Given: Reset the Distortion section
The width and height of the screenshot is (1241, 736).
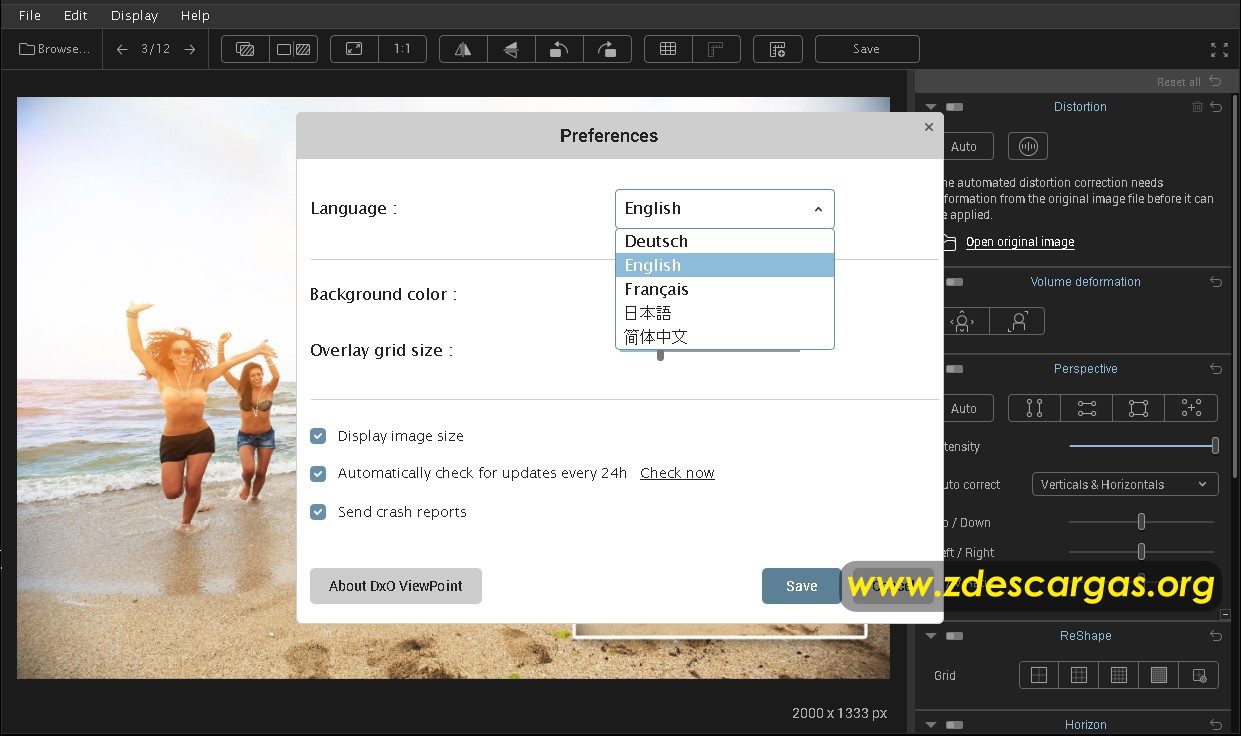Looking at the screenshot, I should (1216, 107).
